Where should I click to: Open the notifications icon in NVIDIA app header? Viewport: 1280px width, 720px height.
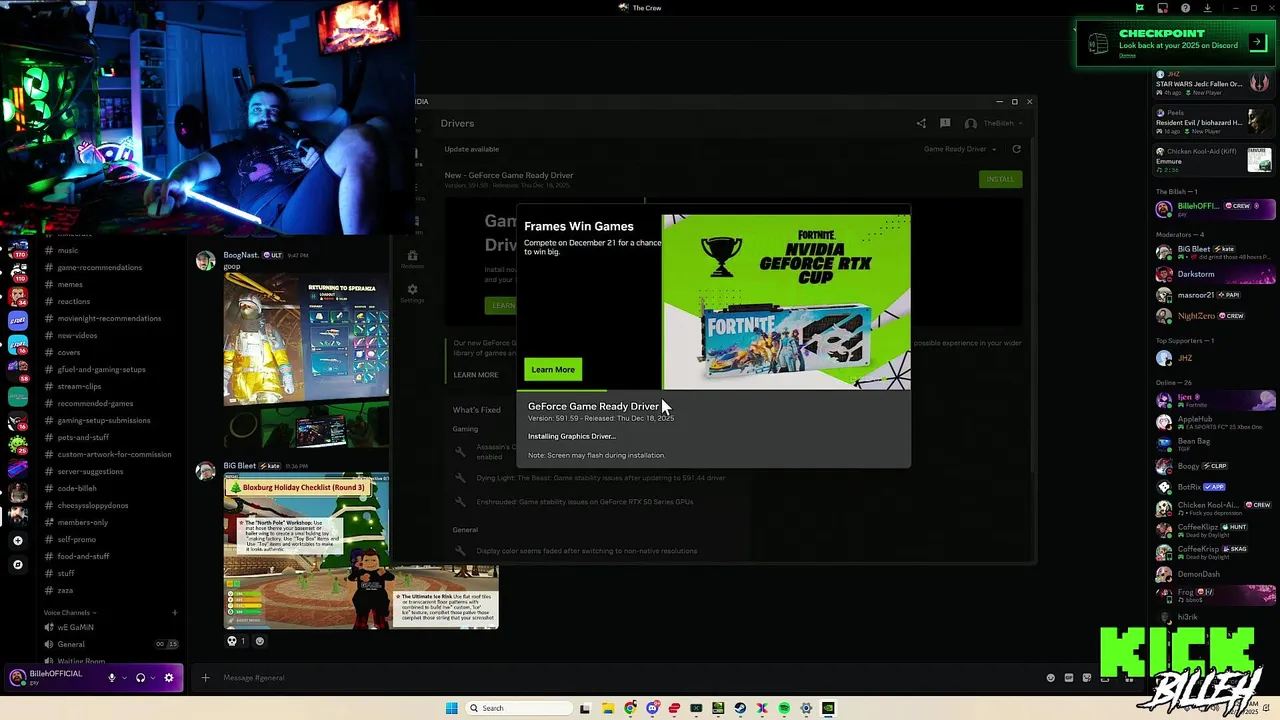[x=945, y=123]
